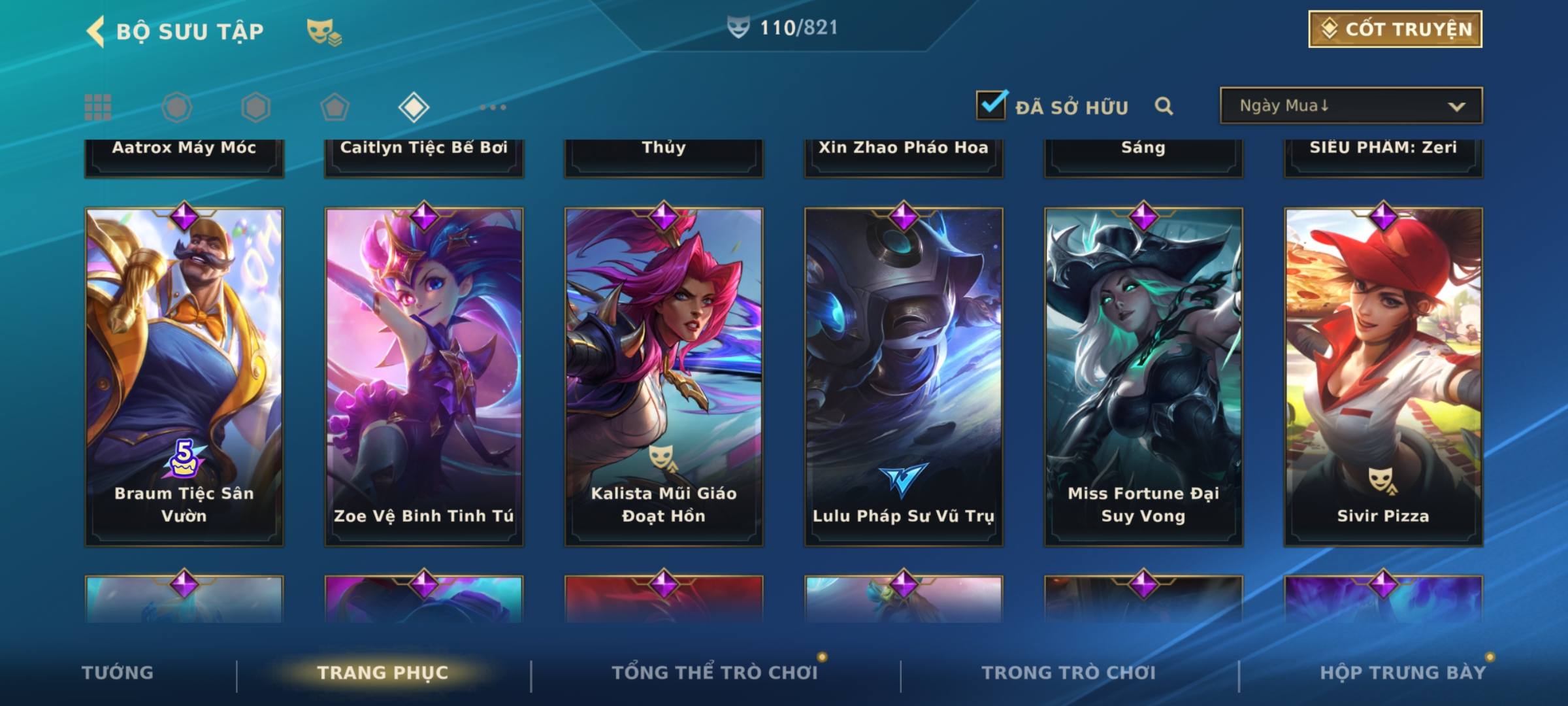Open the three-dots more filters icon

click(x=493, y=107)
